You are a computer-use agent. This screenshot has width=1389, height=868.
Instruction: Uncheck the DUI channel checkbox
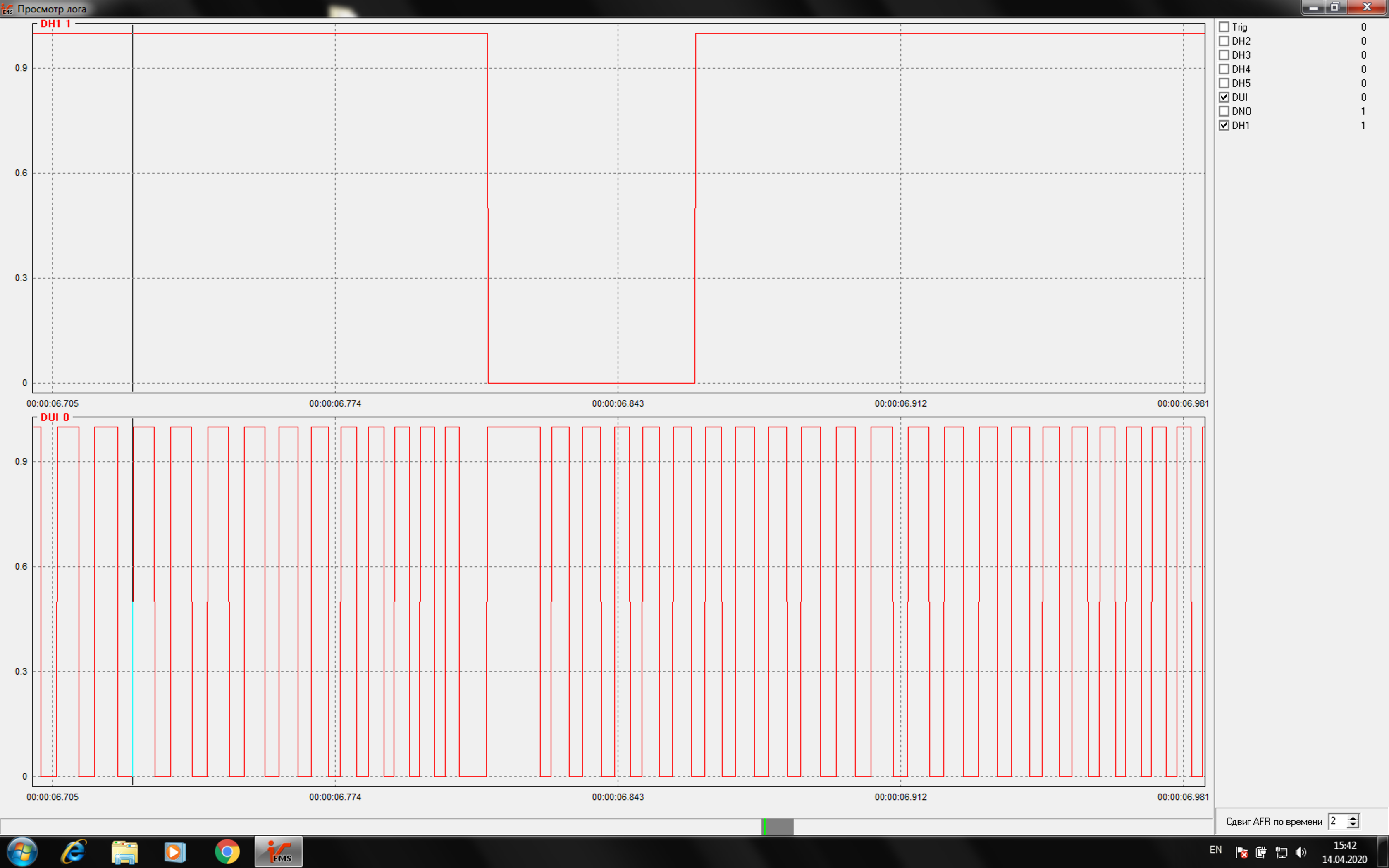pos(1224,97)
